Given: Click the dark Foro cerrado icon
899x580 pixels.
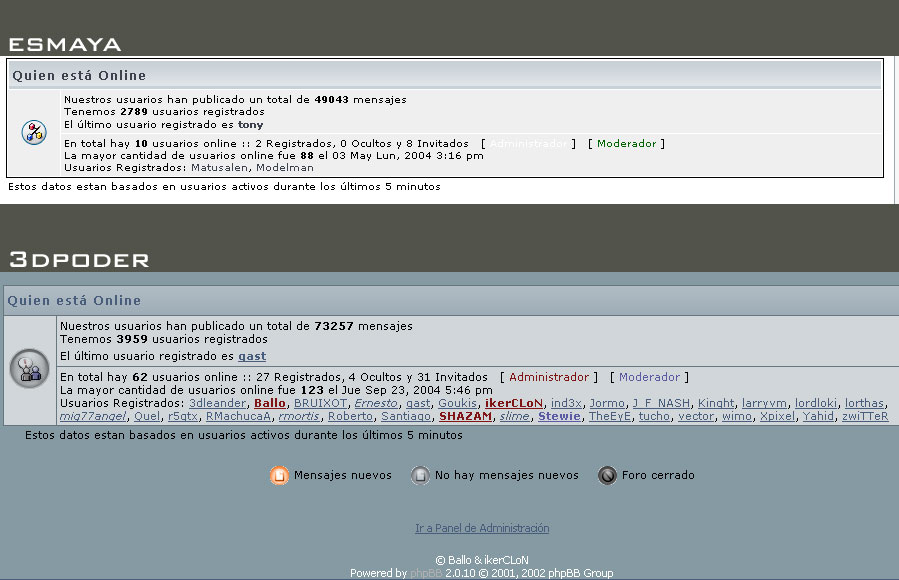Looking at the screenshot, I should pos(607,475).
